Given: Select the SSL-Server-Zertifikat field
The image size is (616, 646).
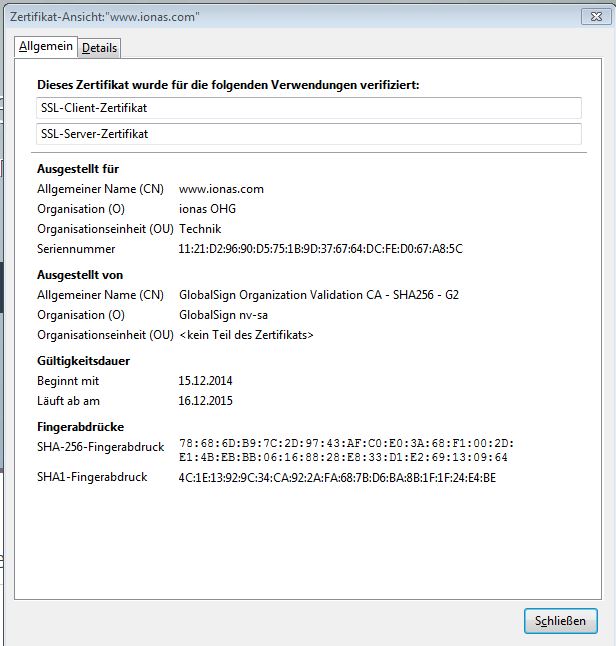Looking at the screenshot, I should point(309,134).
